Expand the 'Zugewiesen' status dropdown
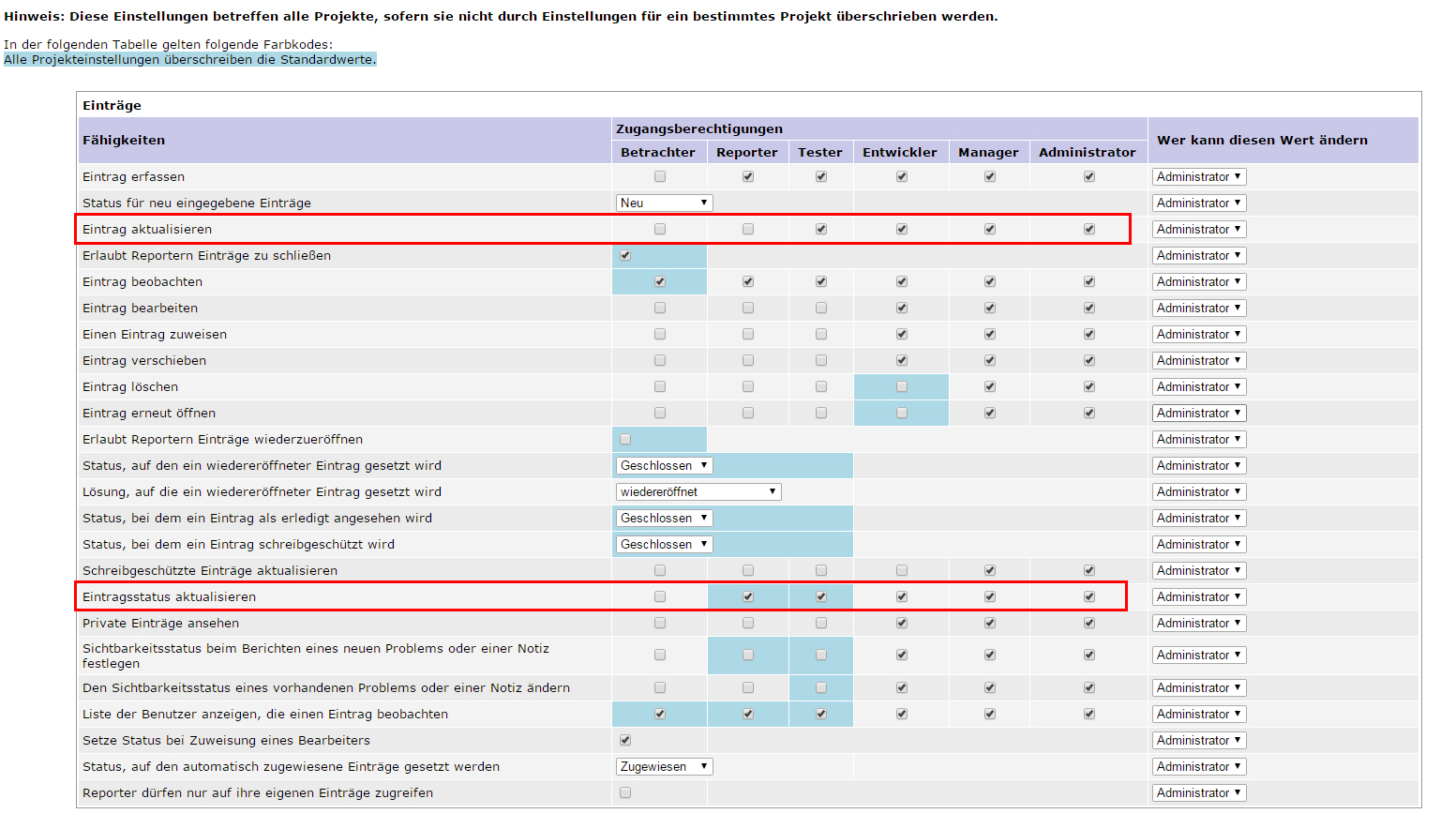The image size is (1456, 829). pyautogui.click(x=664, y=766)
